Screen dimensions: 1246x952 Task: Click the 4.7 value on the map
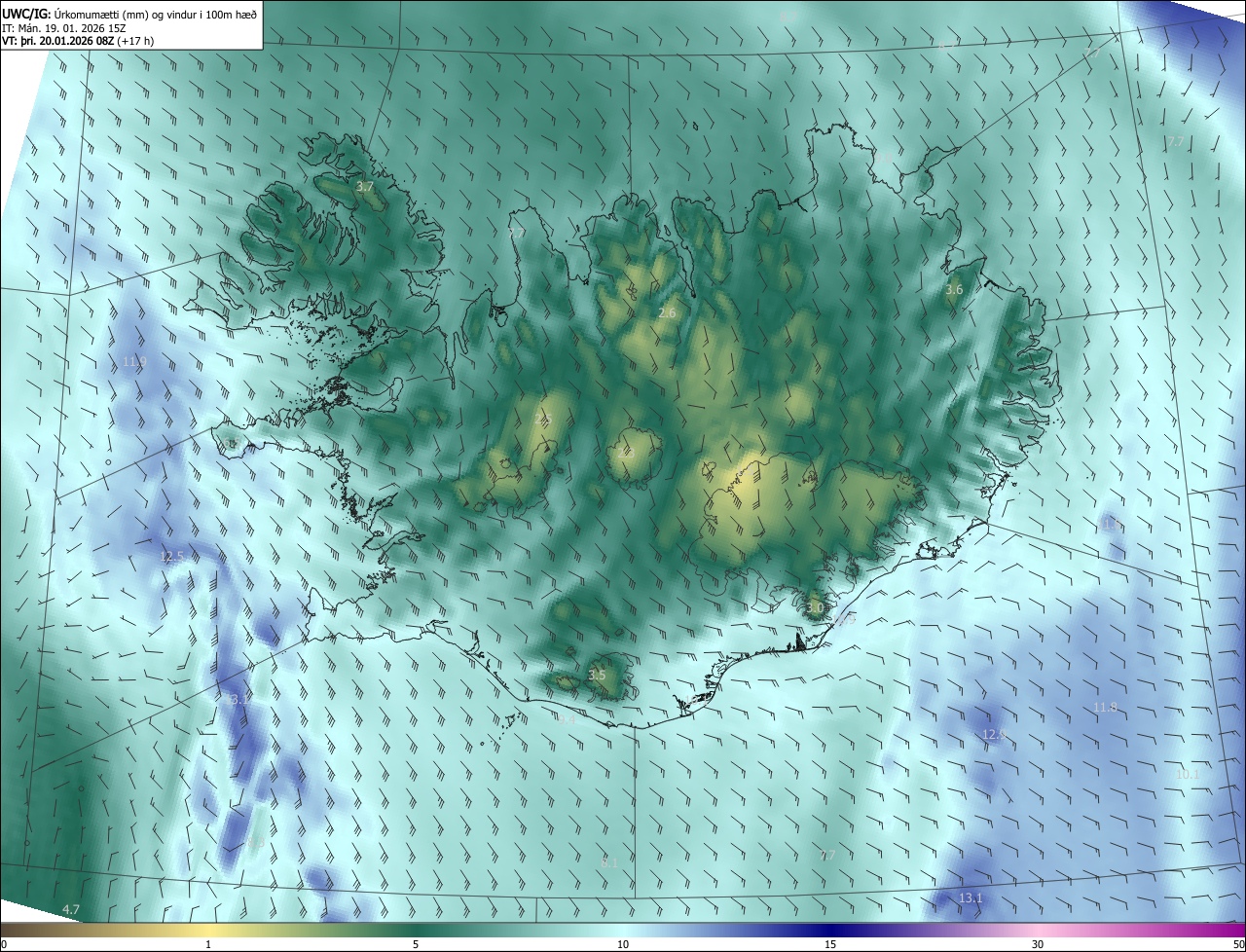pos(71,909)
